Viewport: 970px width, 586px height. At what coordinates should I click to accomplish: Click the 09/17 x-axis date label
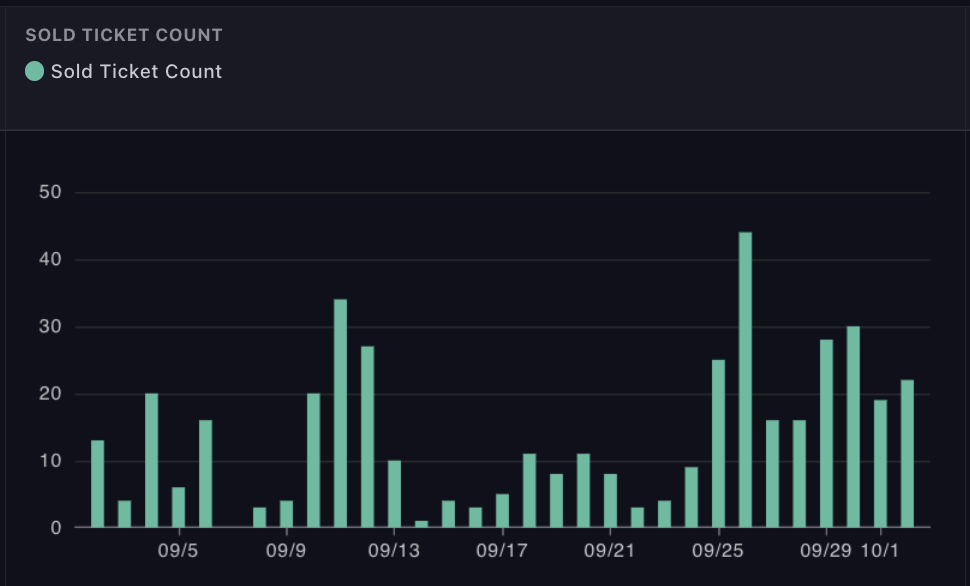pos(502,551)
